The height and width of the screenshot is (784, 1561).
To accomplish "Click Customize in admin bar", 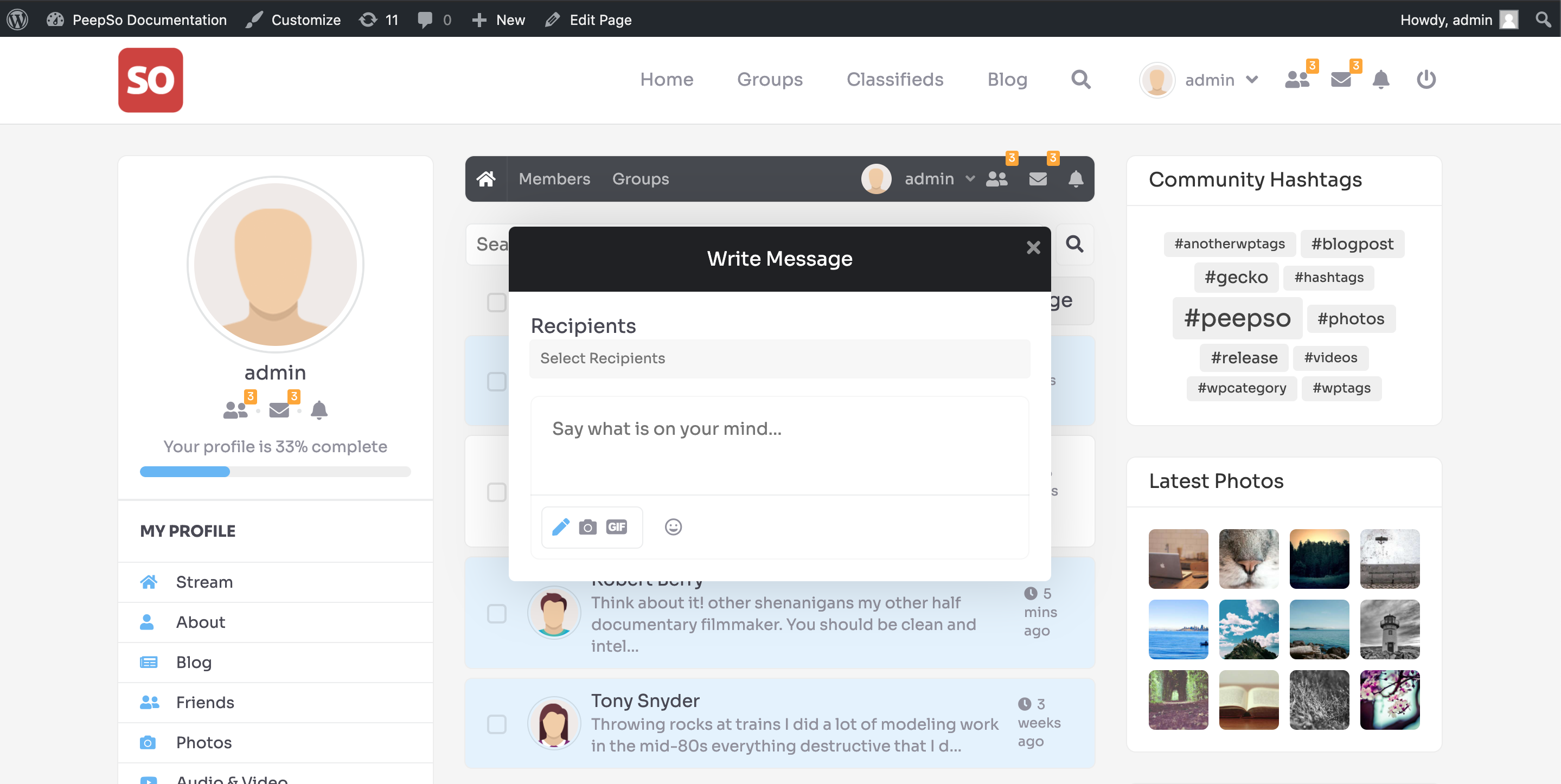I will [293, 20].
